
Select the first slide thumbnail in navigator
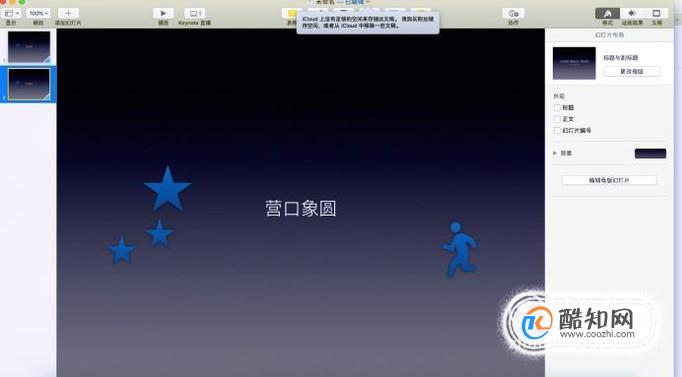point(29,47)
